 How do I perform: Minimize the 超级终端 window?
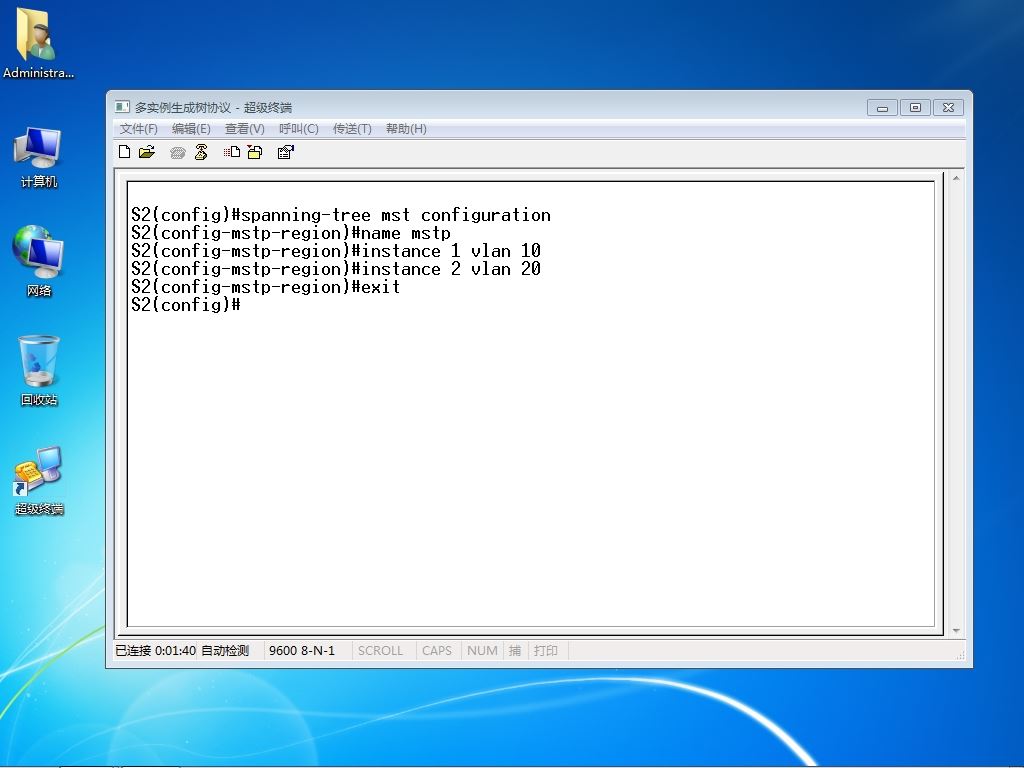click(x=882, y=108)
